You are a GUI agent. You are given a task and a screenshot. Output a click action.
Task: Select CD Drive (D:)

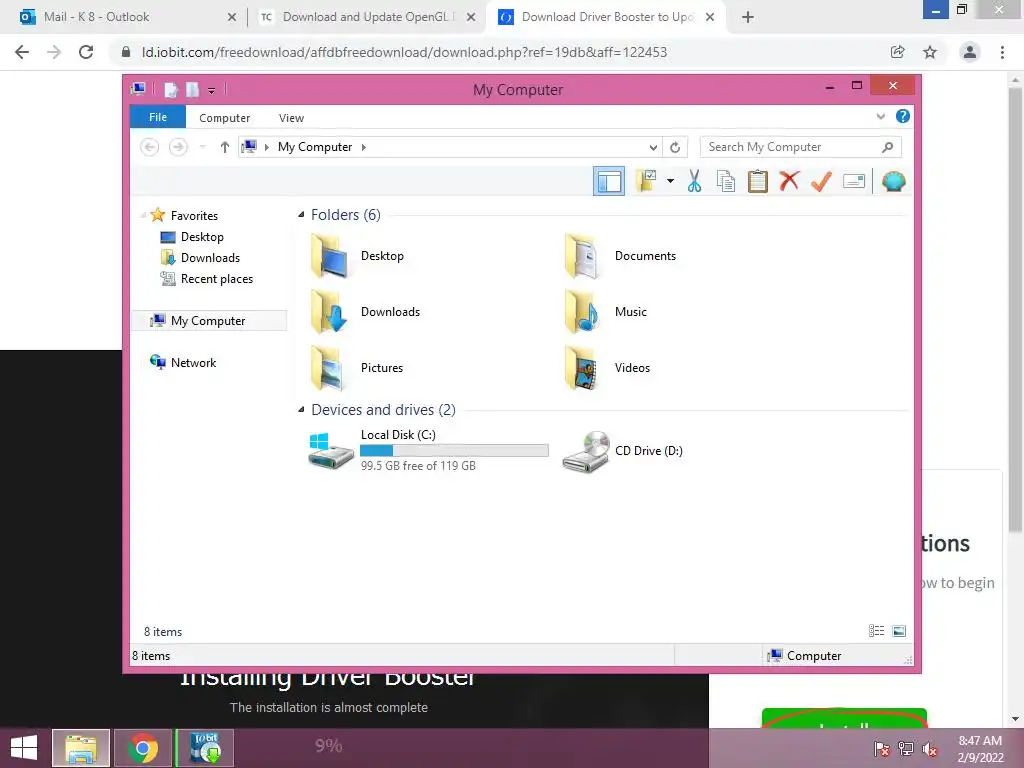622,451
